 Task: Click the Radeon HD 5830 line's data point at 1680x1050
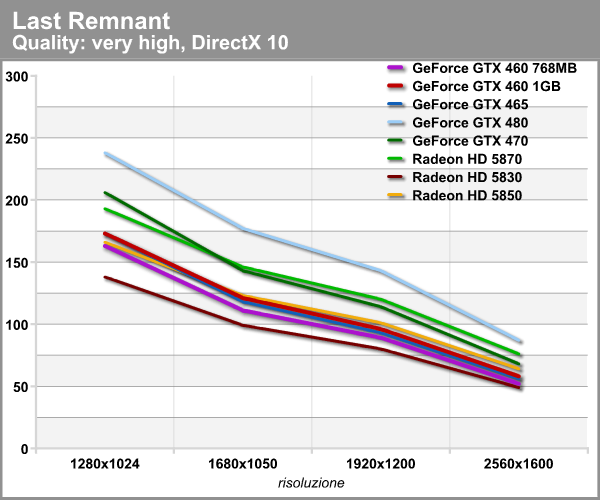coord(243,325)
